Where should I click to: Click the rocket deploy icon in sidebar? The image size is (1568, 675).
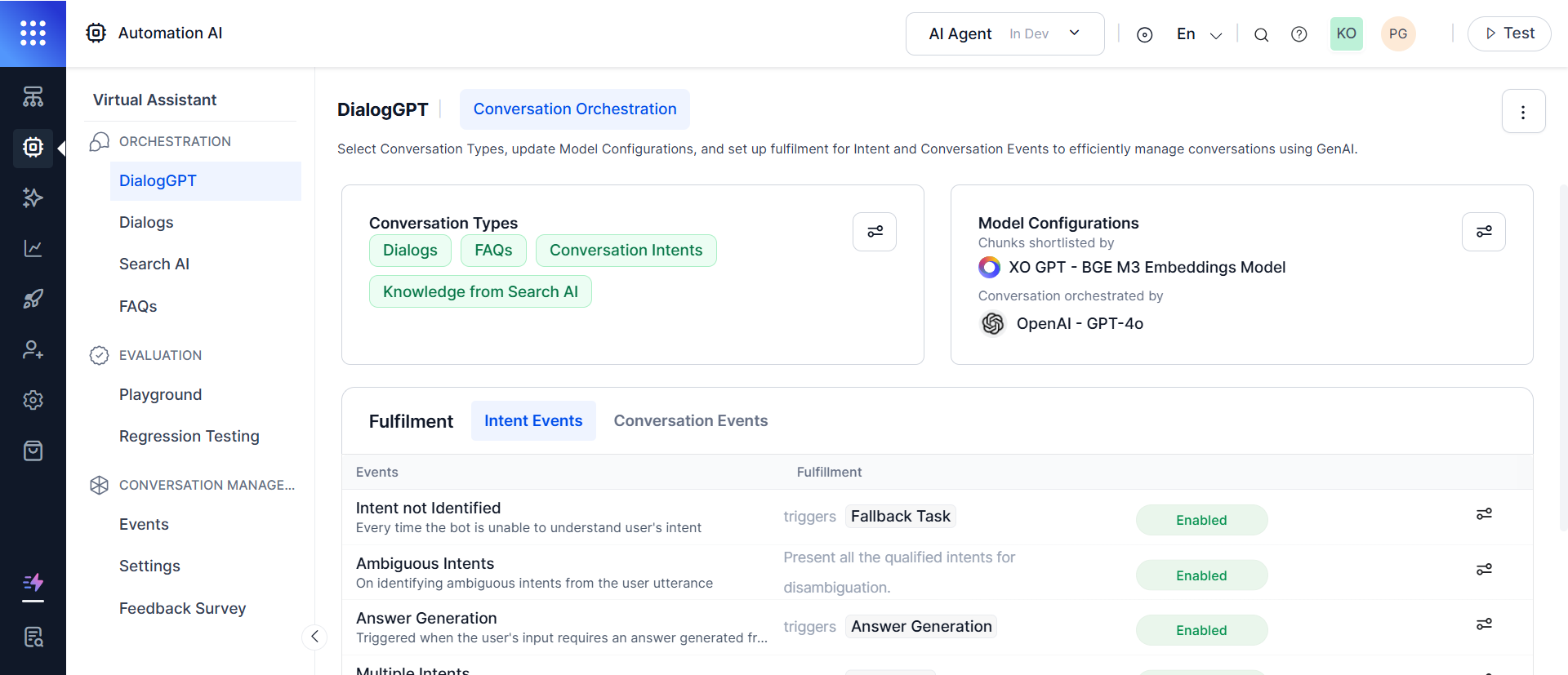click(33, 299)
